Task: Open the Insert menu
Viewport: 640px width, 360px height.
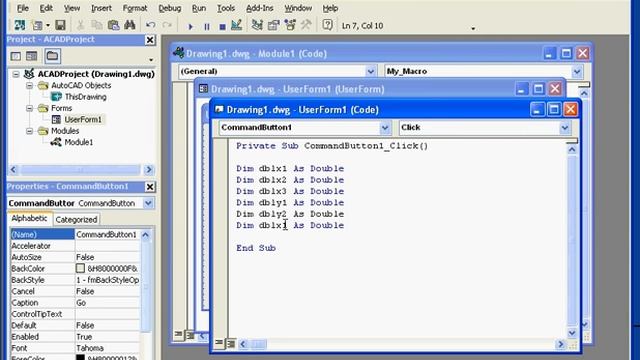Action: click(101, 8)
